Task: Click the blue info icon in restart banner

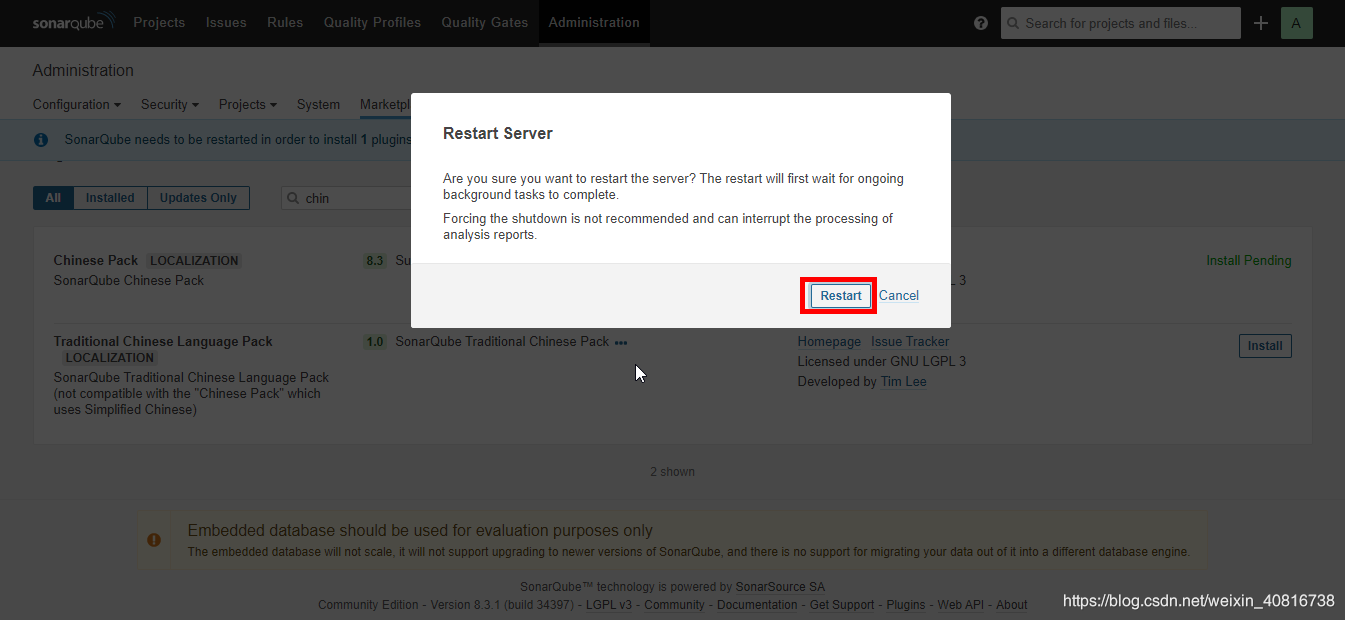Action: pos(41,140)
